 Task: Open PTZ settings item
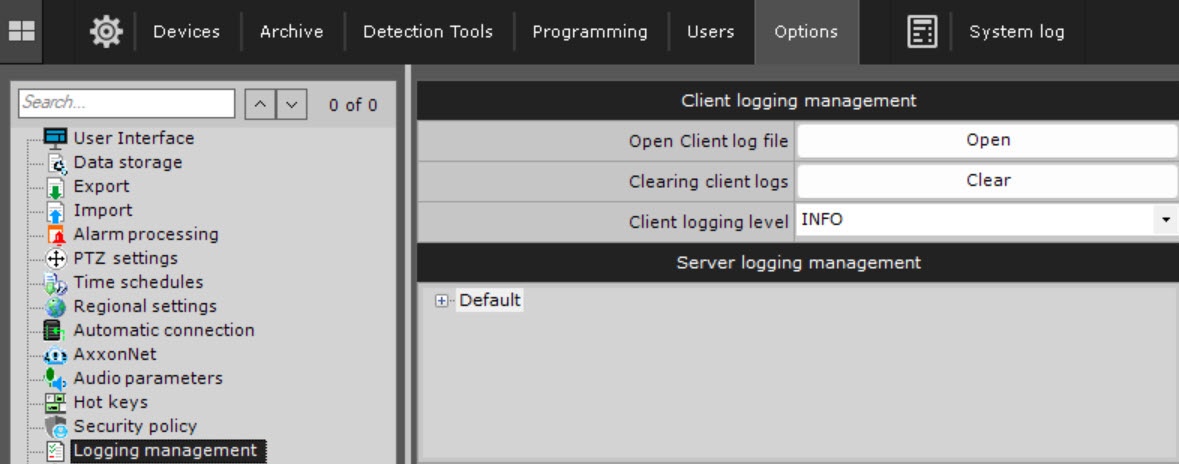[x=125, y=259]
